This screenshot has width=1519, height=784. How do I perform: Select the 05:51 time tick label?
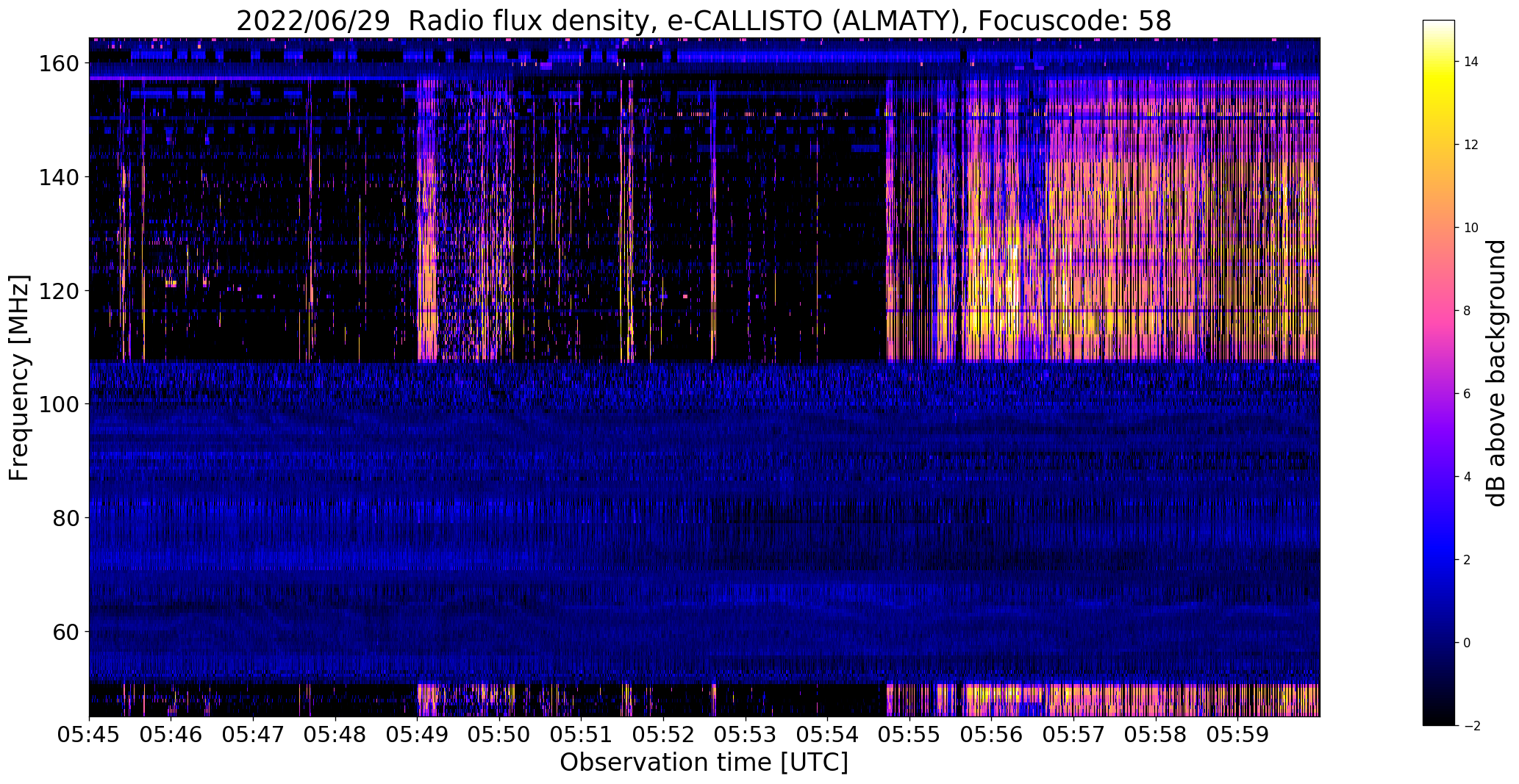click(x=582, y=734)
